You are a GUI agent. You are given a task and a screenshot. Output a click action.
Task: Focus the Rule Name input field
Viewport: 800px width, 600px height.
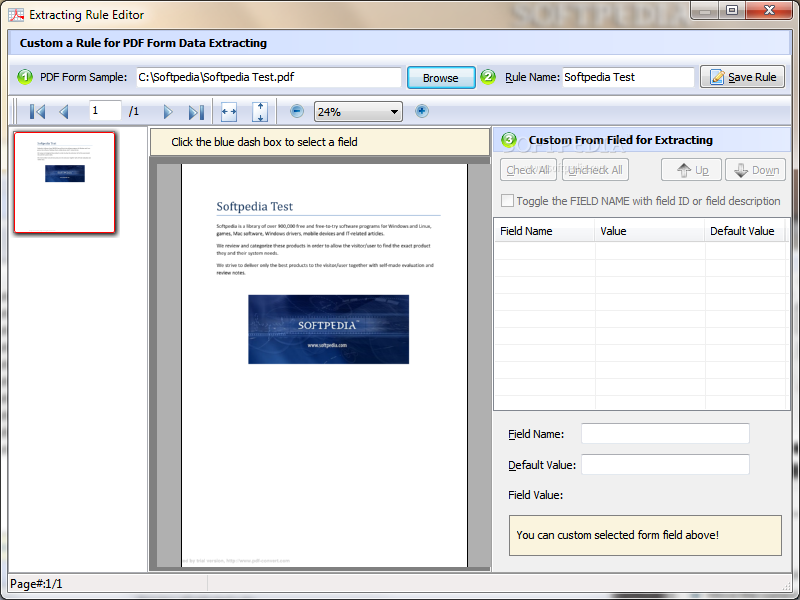(628, 77)
